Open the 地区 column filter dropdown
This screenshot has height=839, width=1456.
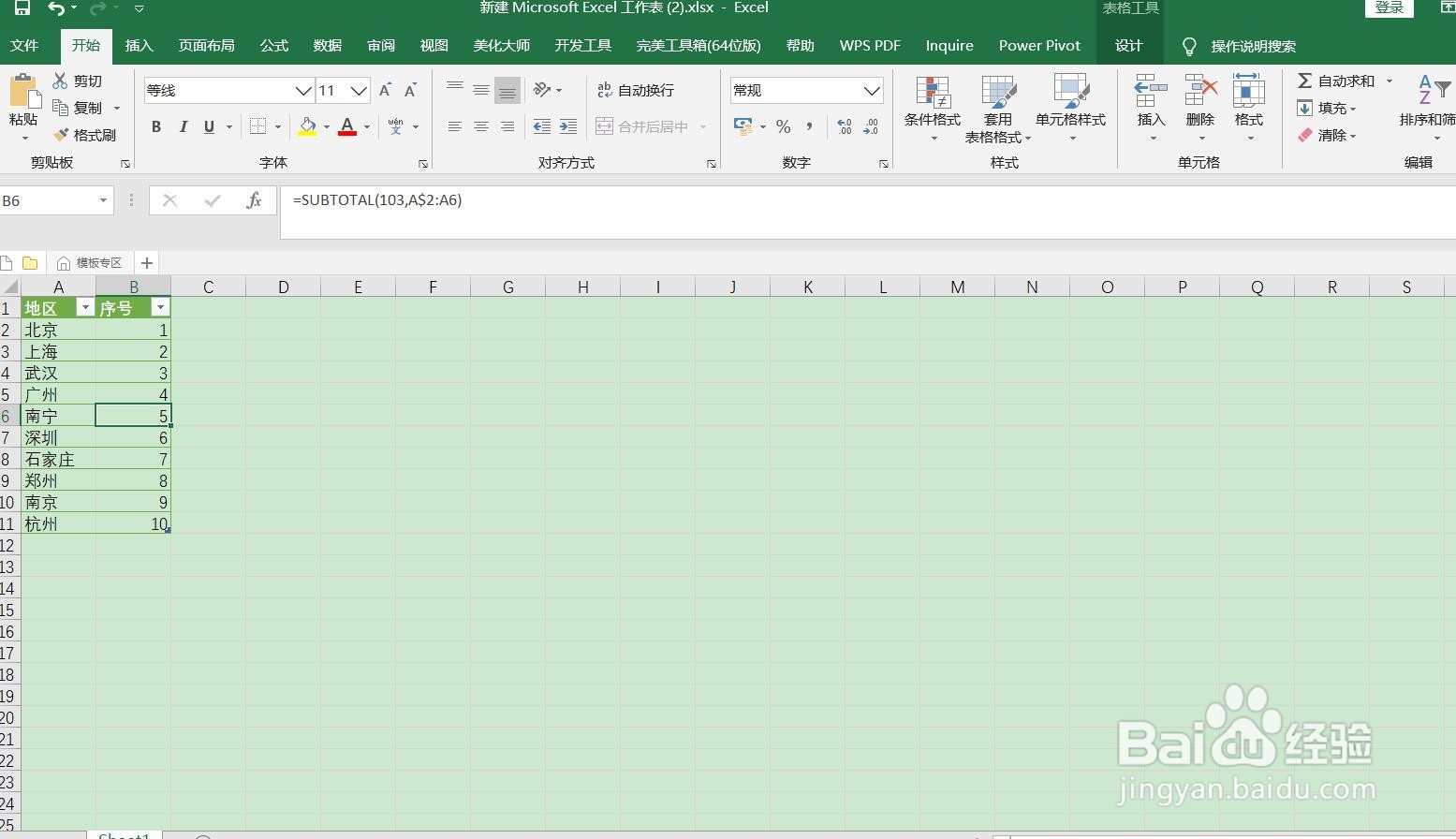85,307
